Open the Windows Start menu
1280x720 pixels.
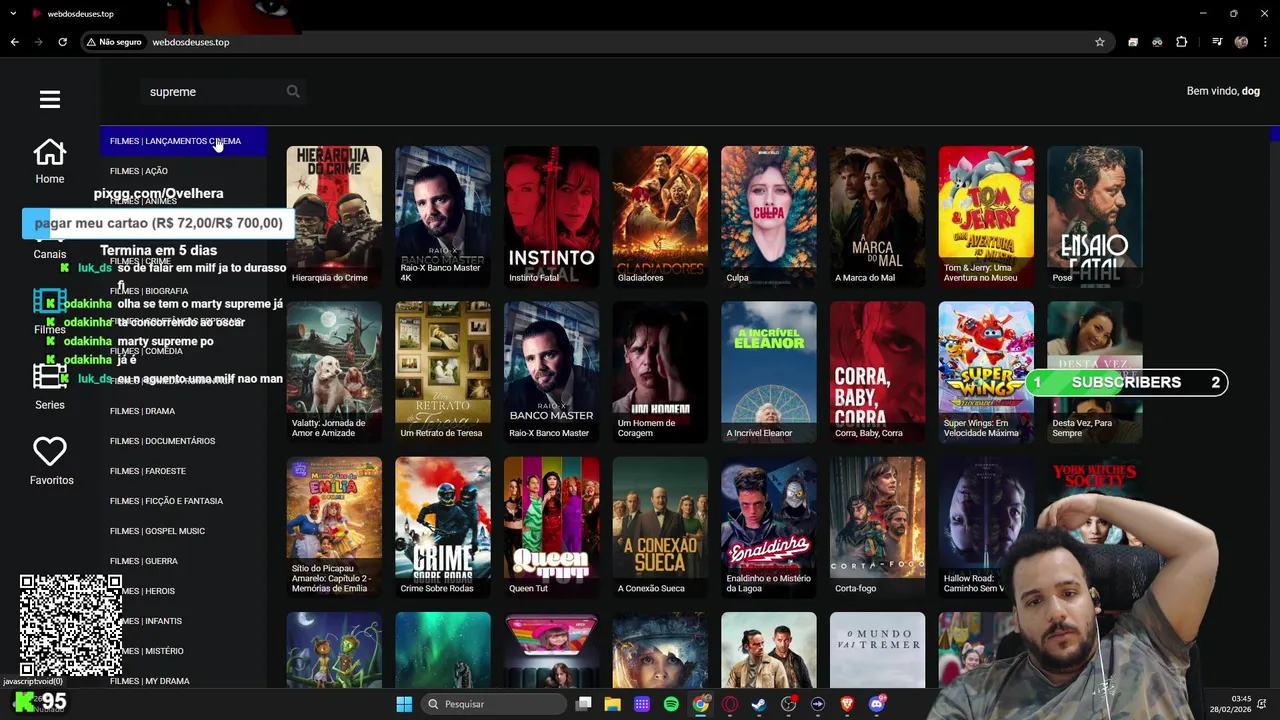[x=404, y=704]
